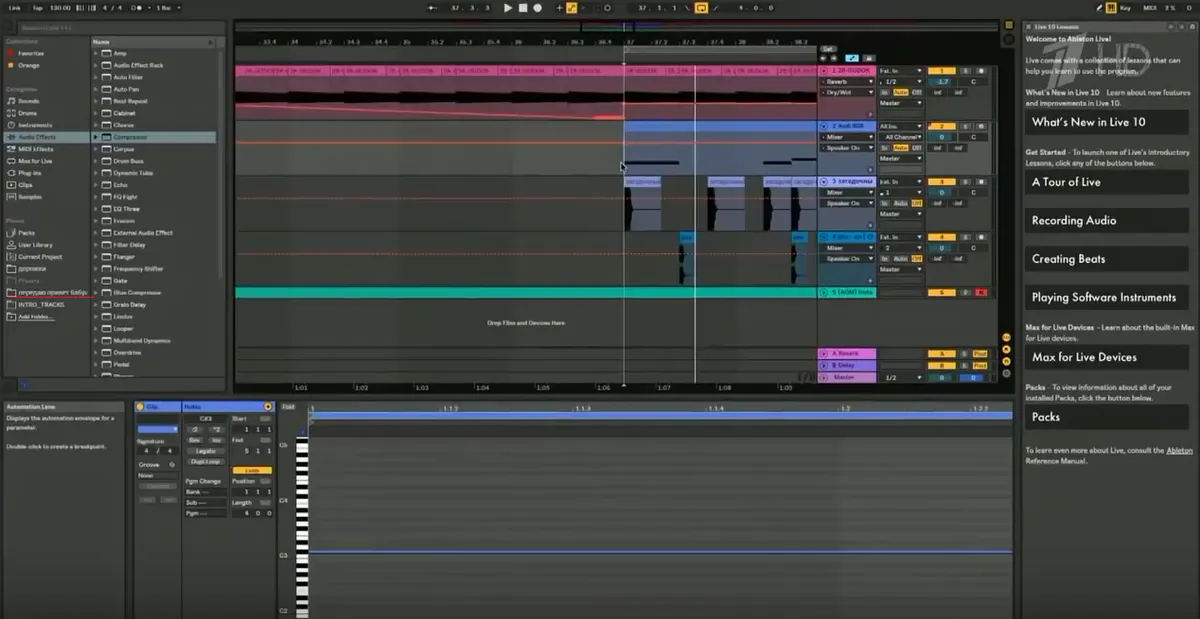Open the All Channels dropdown
Image resolution: width=1200 pixels, height=619 pixels.
[x=901, y=137]
